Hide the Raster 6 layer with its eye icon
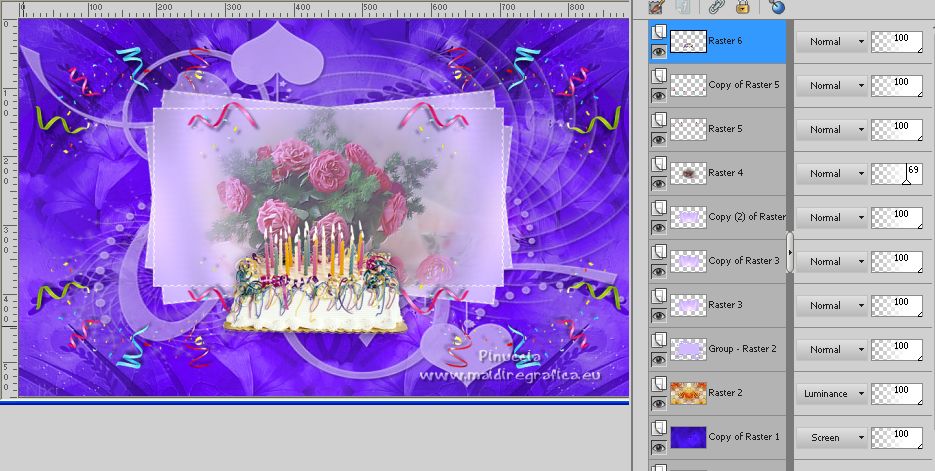This screenshot has height=471, width=935. (x=658, y=52)
